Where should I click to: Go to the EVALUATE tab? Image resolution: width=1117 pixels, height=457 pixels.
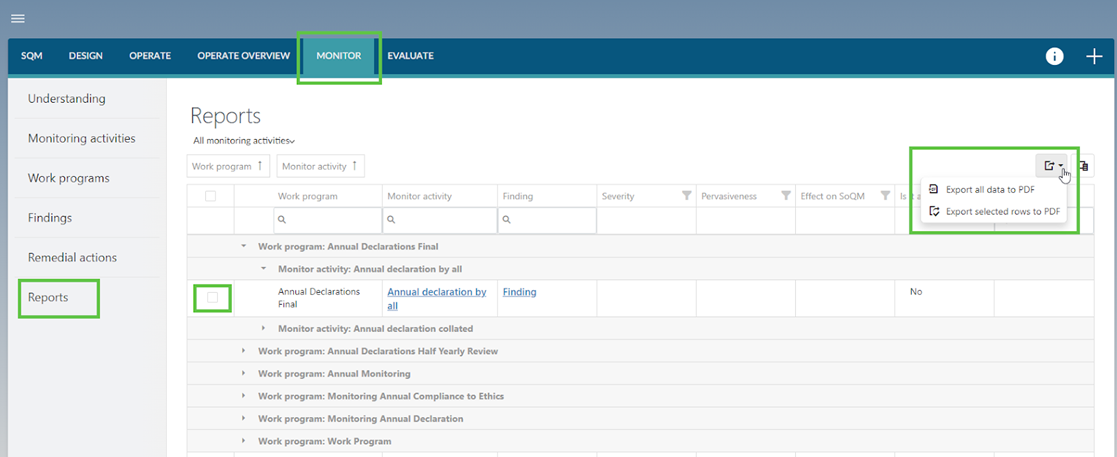click(x=410, y=56)
